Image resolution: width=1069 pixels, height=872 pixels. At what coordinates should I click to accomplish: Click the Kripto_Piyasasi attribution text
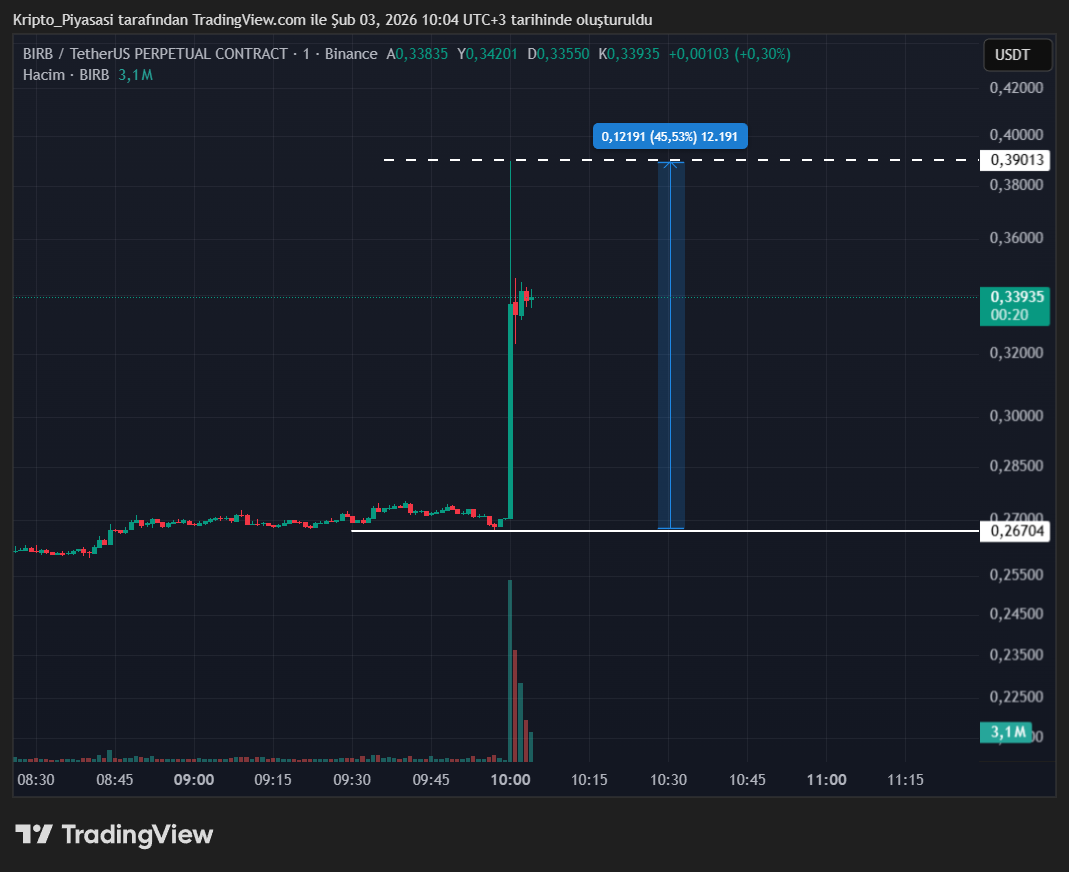(x=333, y=20)
